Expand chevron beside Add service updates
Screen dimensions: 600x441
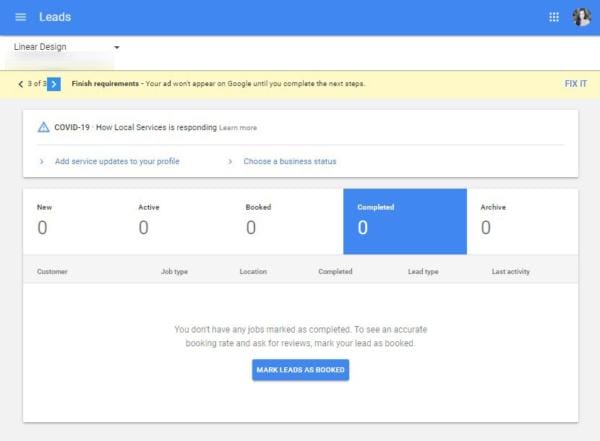coord(42,162)
